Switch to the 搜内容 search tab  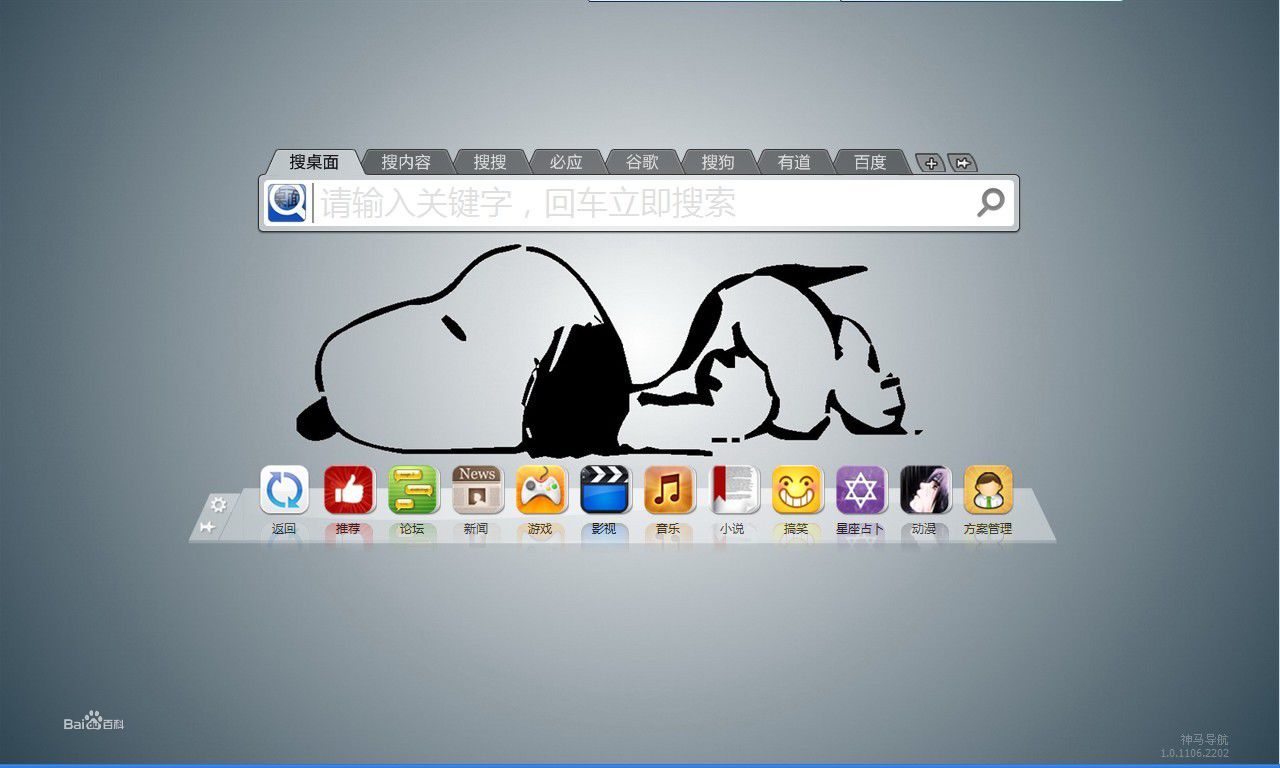click(x=405, y=162)
